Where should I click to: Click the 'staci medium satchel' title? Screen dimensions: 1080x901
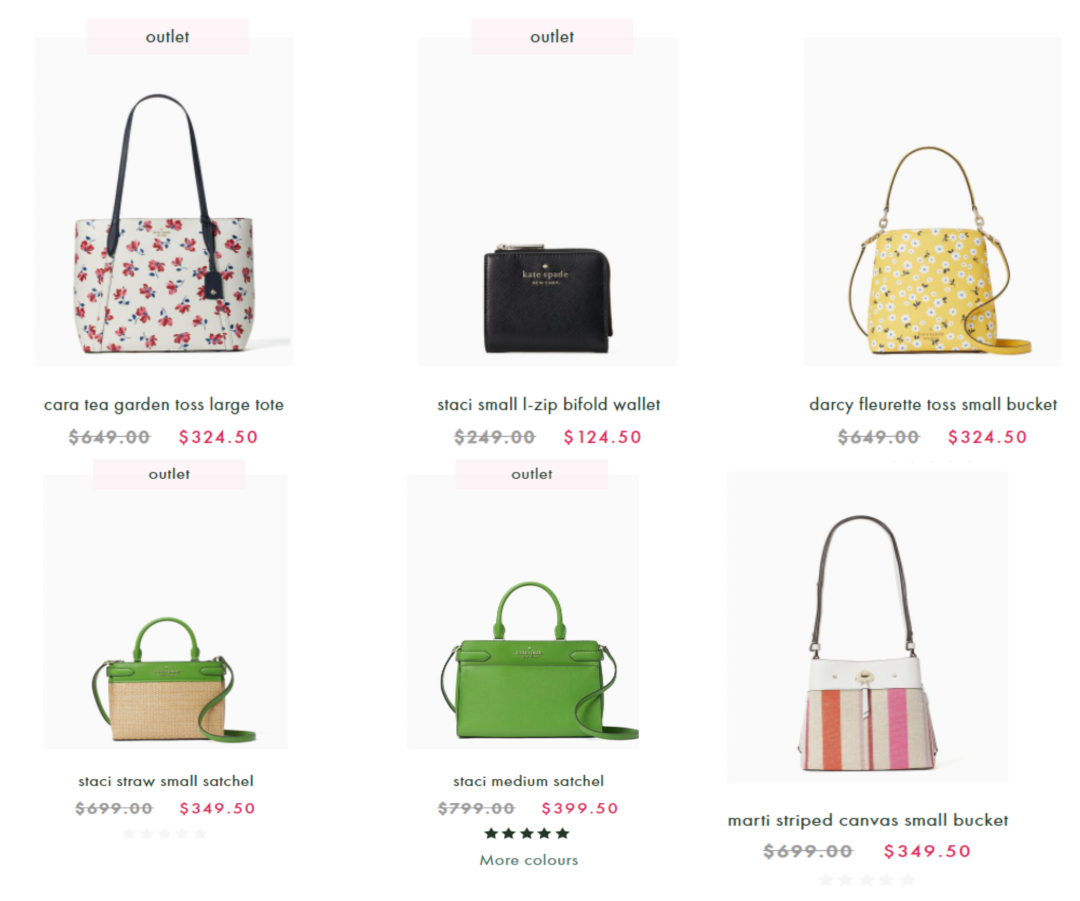pyautogui.click(x=528, y=781)
